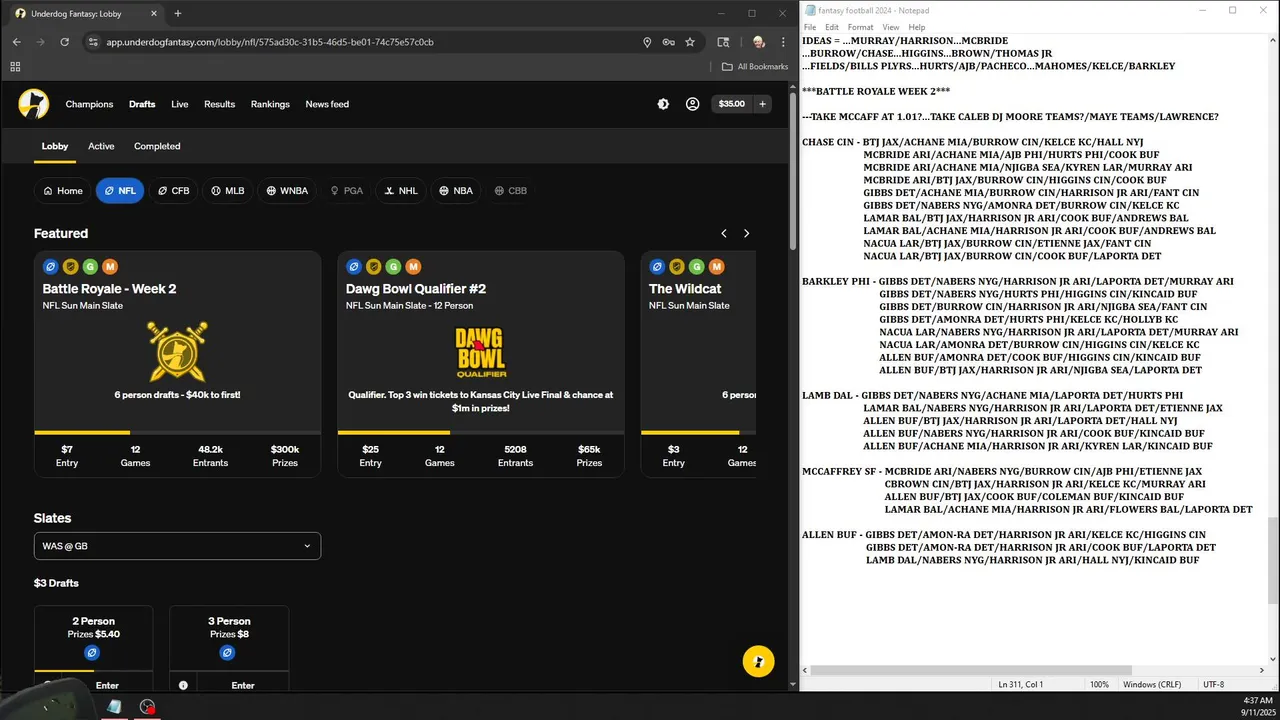Open the Dawg Bowl Qualifier #2 card
The width and height of the screenshot is (1280, 720).
click(481, 364)
